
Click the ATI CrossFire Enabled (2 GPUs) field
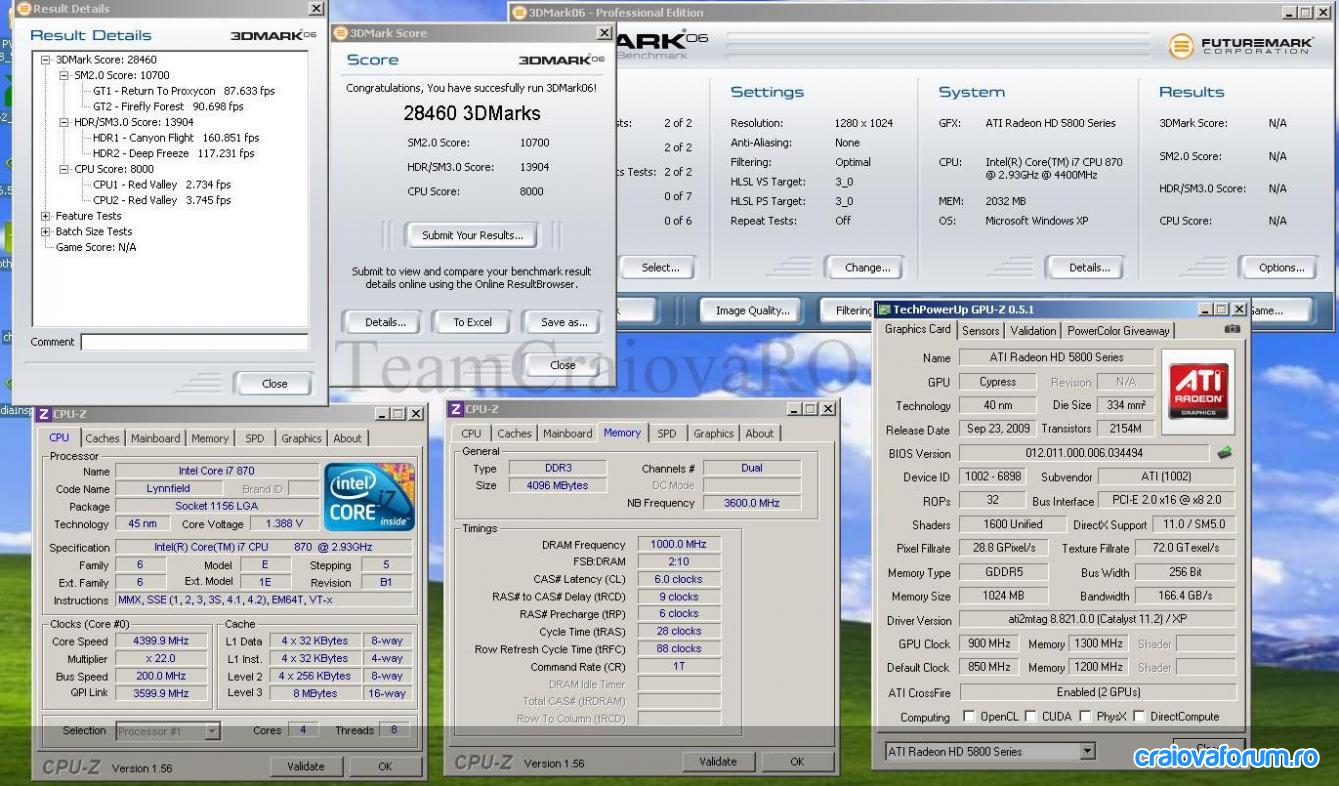(1098, 692)
